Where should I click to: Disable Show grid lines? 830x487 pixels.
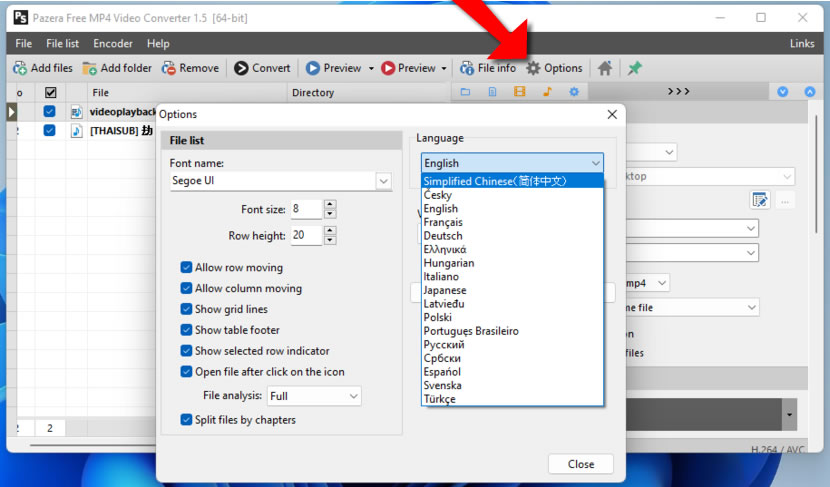click(x=186, y=309)
